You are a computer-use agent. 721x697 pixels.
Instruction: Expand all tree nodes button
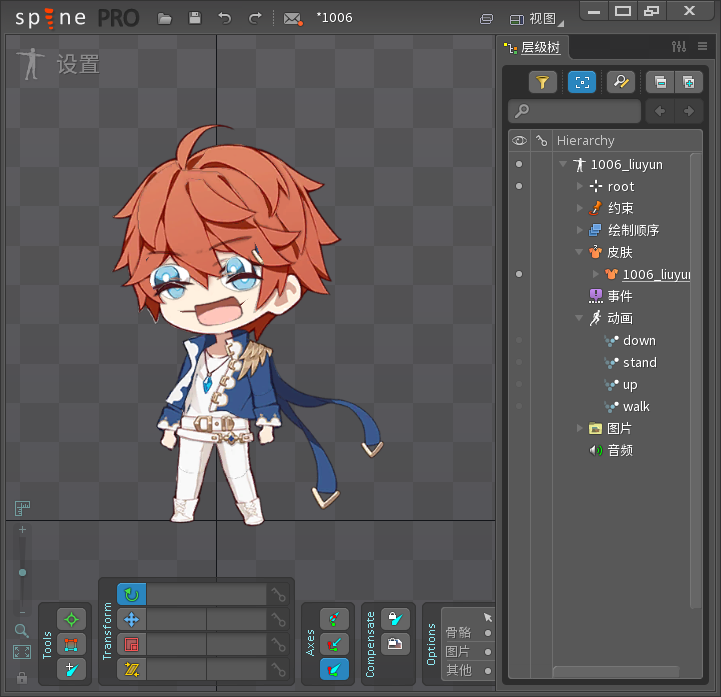688,82
